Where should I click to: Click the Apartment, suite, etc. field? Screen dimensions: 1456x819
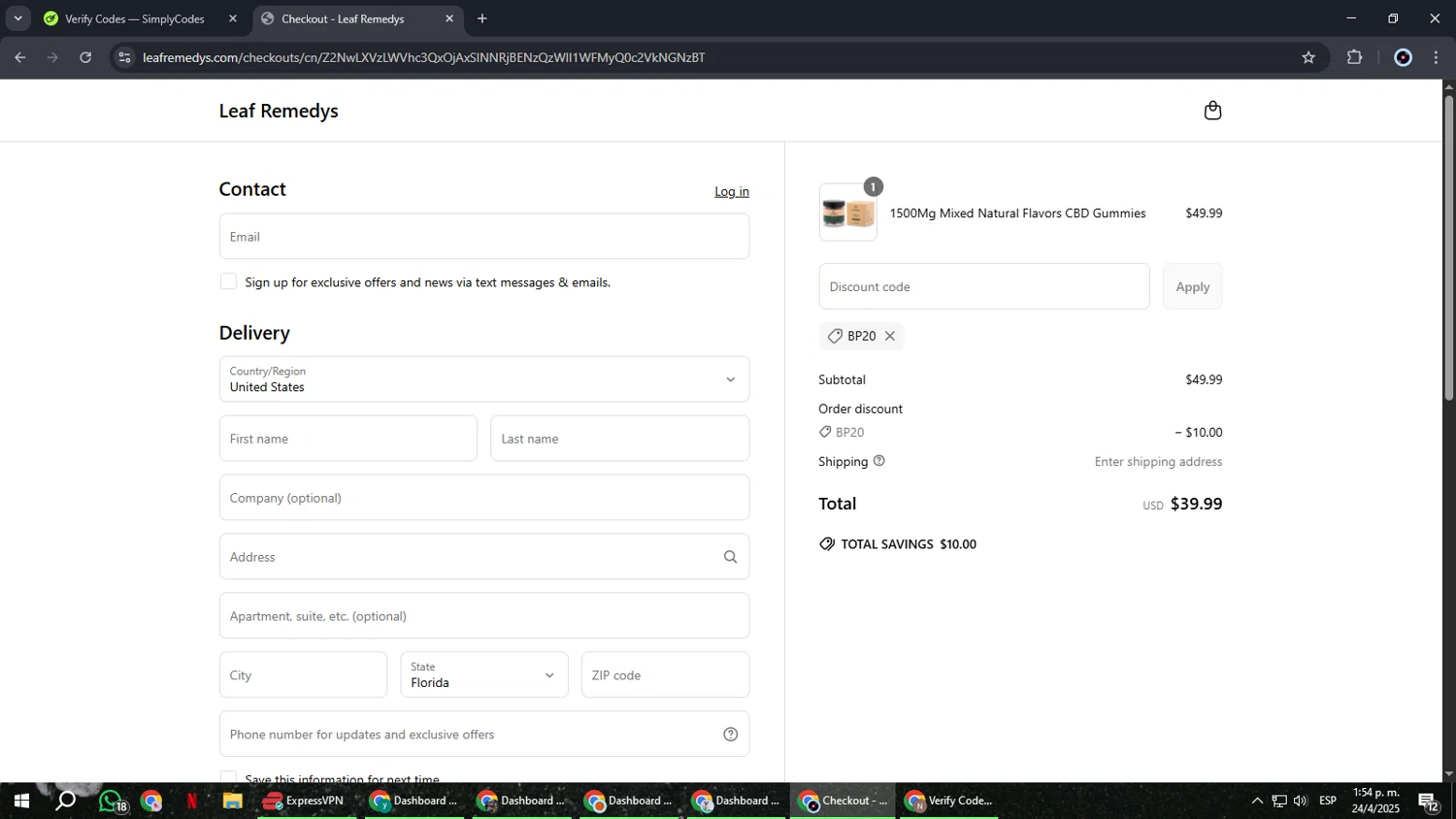point(484,616)
